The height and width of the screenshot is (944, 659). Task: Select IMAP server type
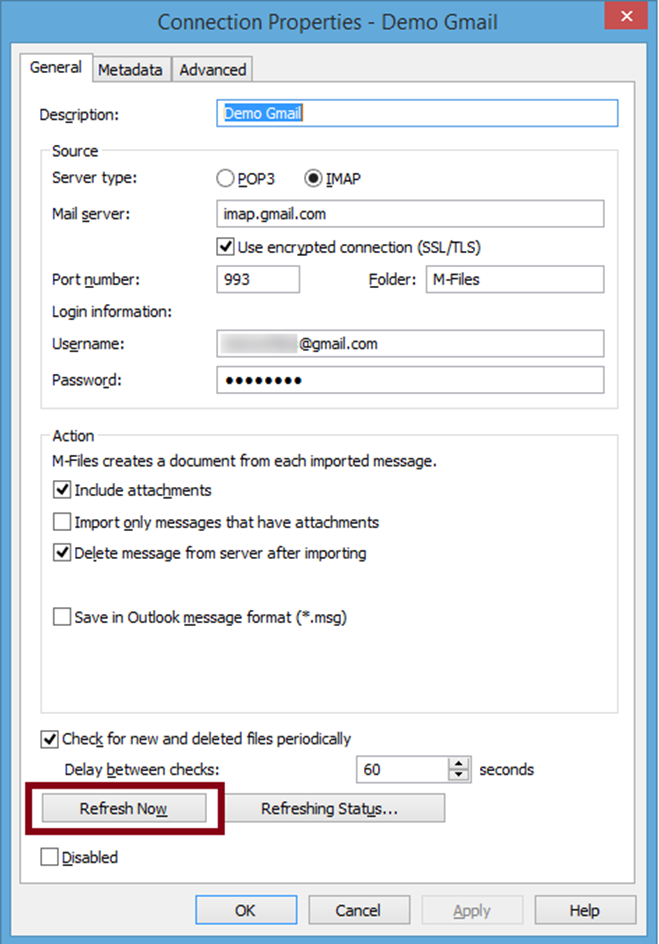pyautogui.click(x=313, y=179)
